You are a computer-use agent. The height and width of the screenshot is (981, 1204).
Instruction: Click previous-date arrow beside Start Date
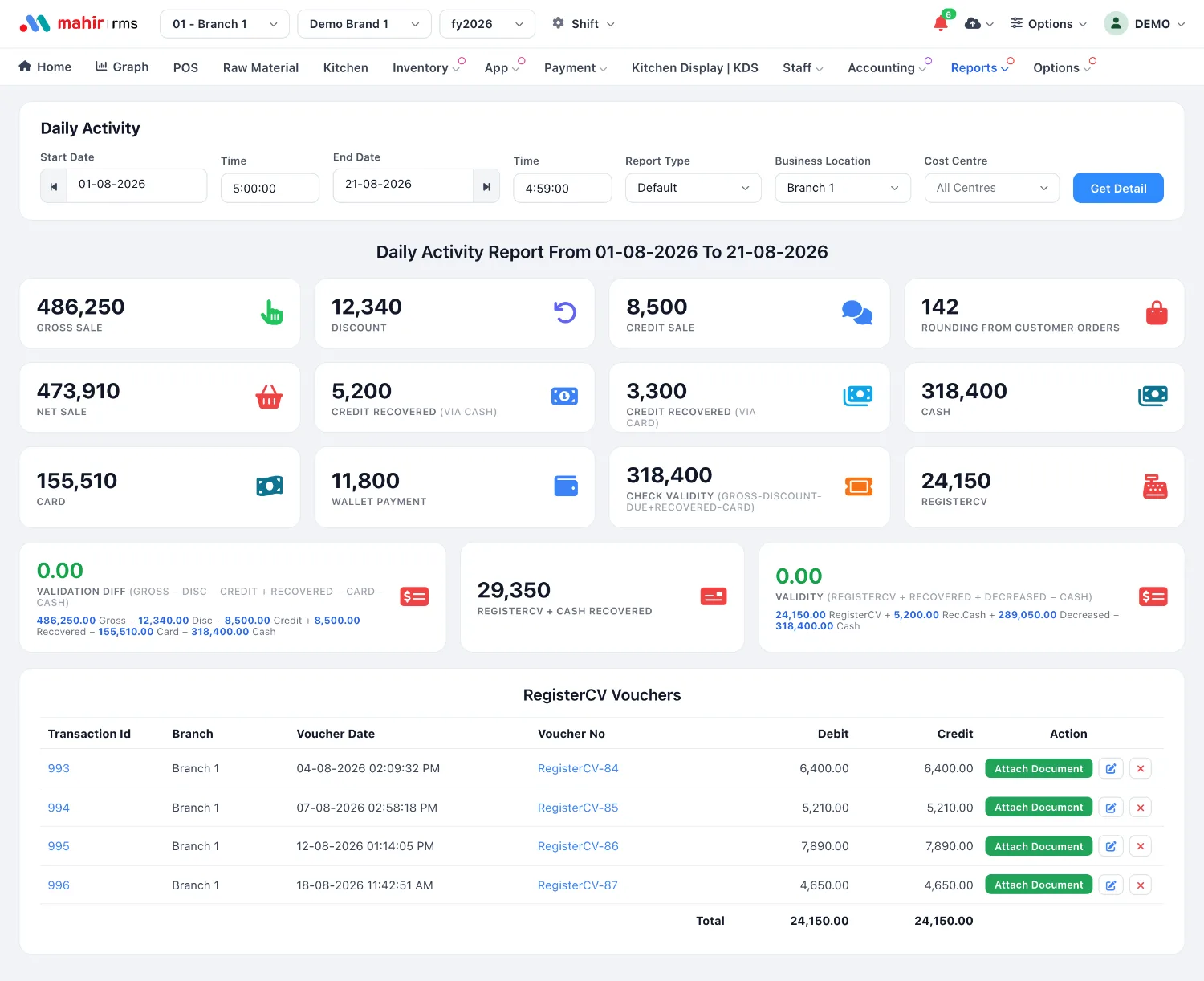point(54,187)
